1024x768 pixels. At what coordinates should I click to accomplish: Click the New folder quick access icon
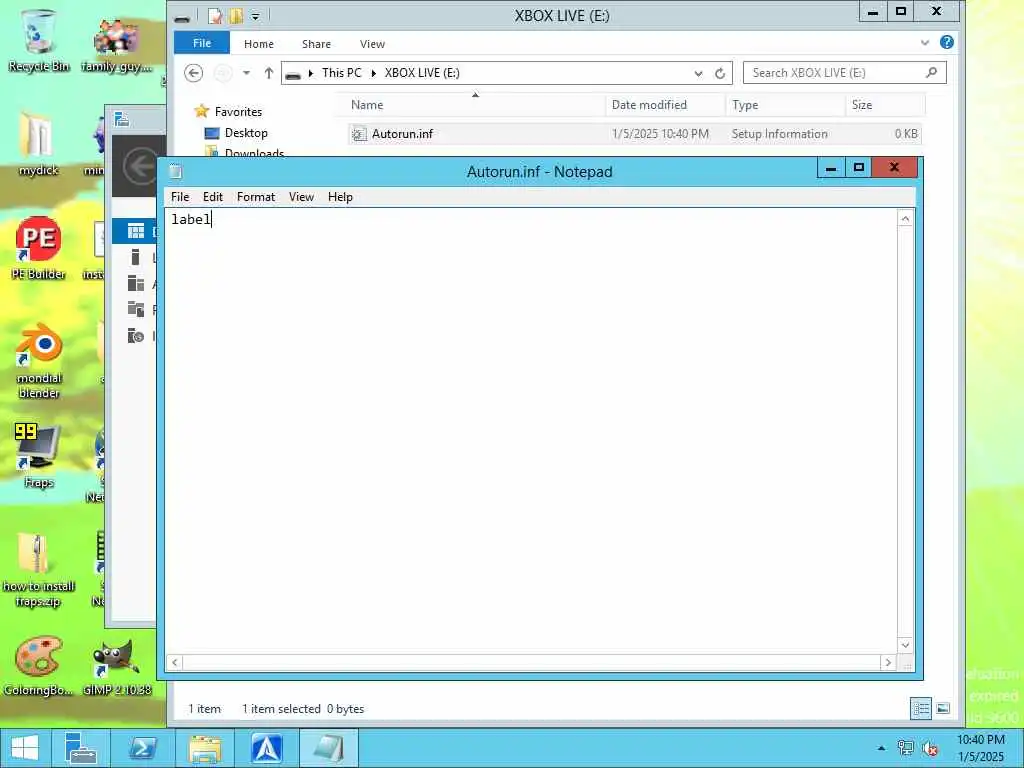tap(236, 16)
